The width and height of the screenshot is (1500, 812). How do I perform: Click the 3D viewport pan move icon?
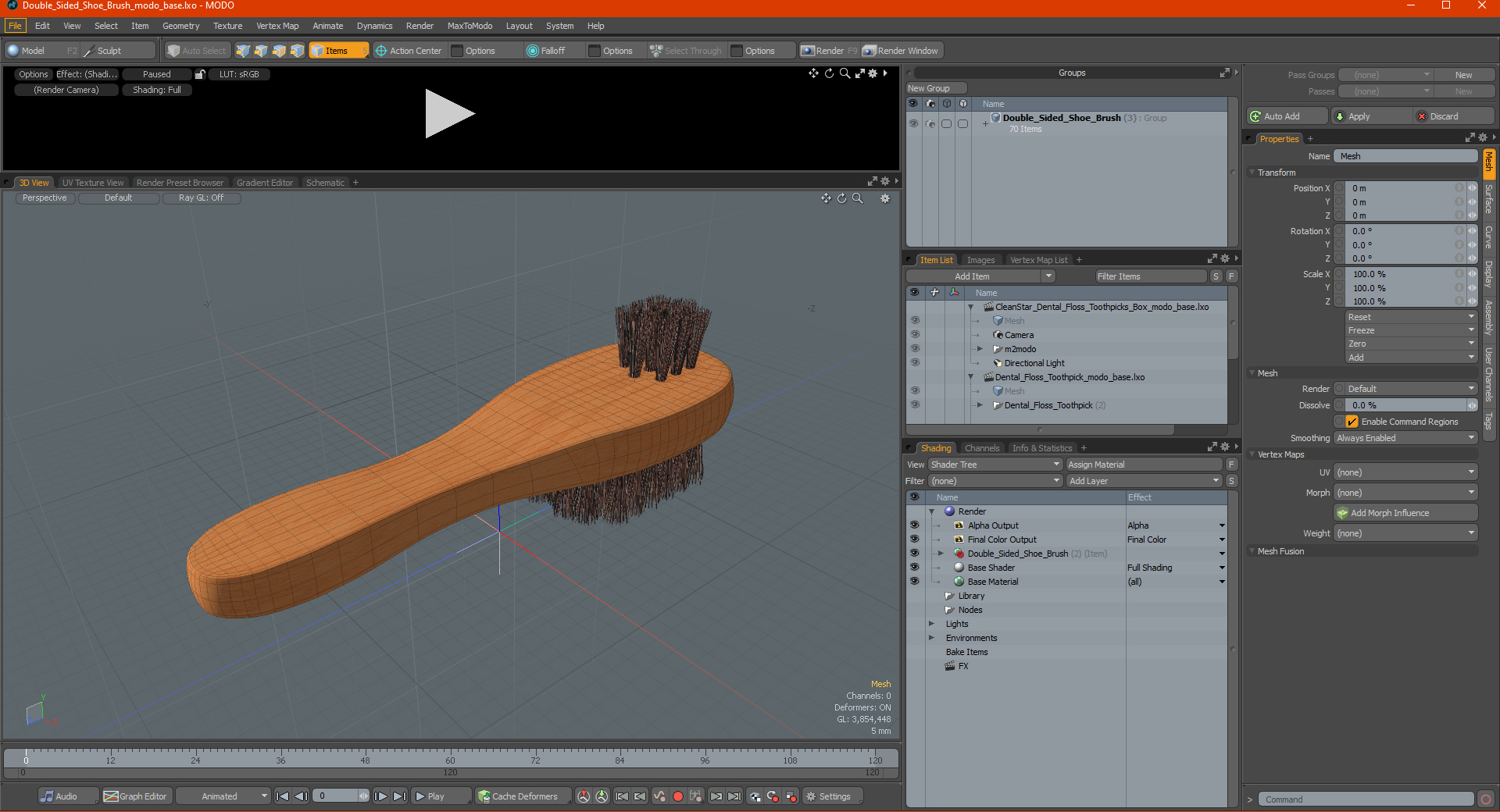(826, 198)
